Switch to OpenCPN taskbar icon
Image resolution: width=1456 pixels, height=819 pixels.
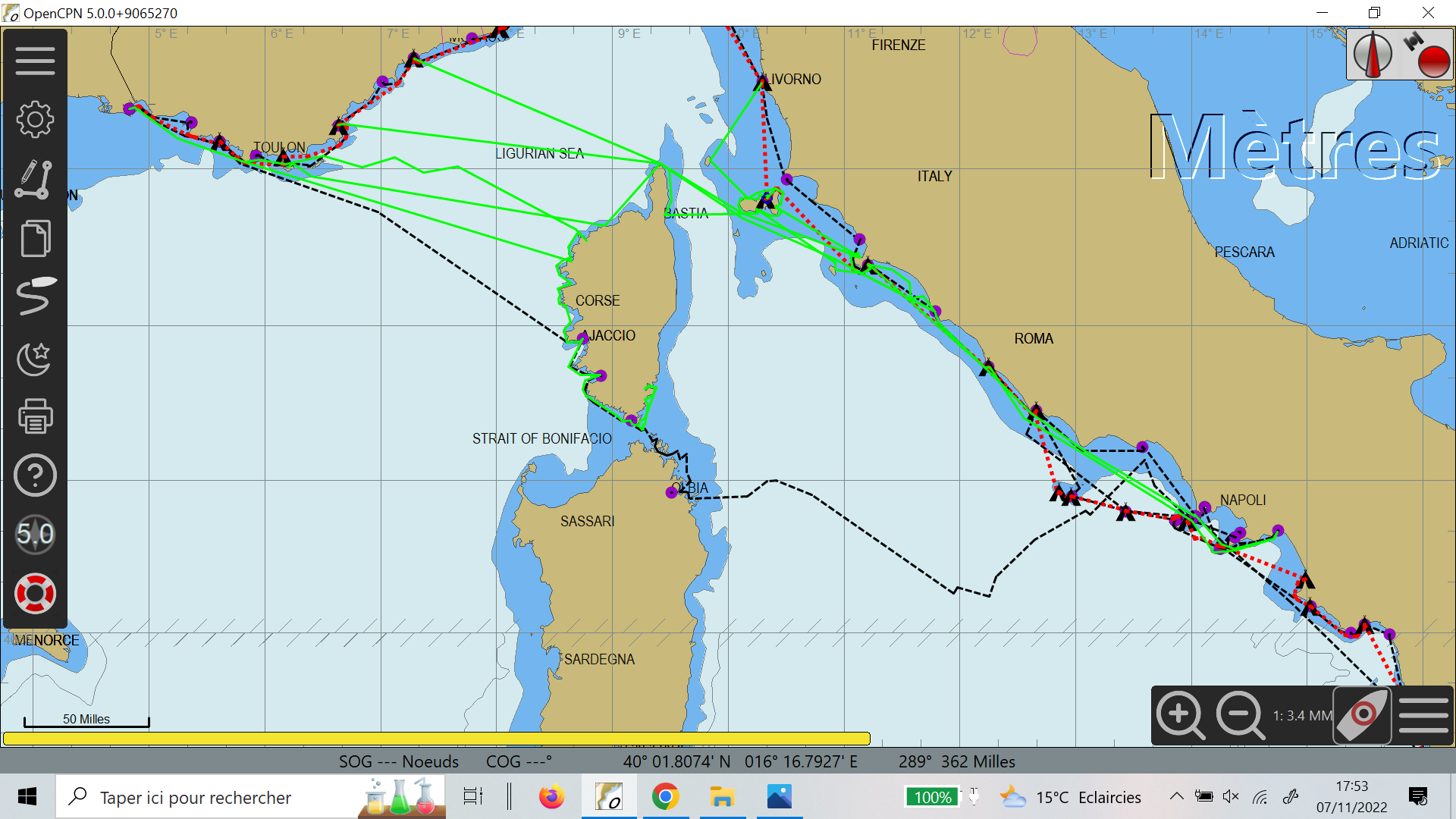(x=609, y=797)
